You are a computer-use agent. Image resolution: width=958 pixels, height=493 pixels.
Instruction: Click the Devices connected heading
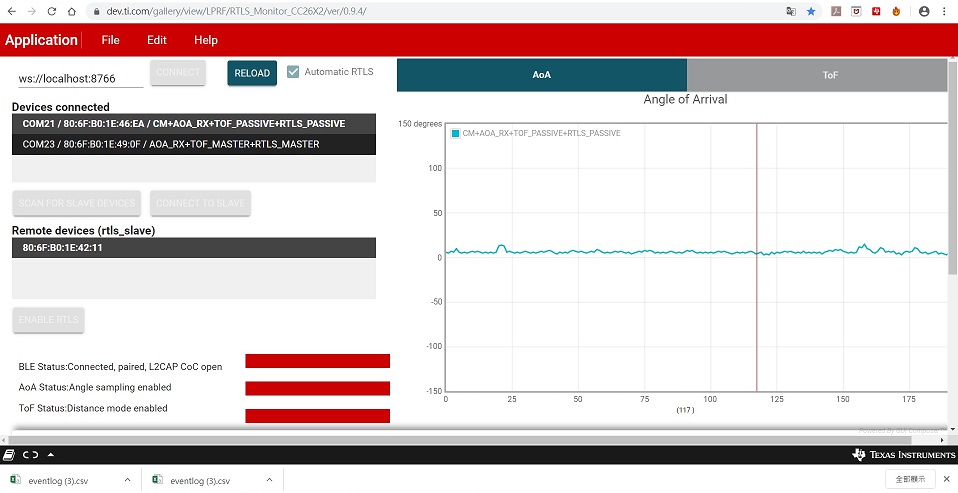coord(60,107)
